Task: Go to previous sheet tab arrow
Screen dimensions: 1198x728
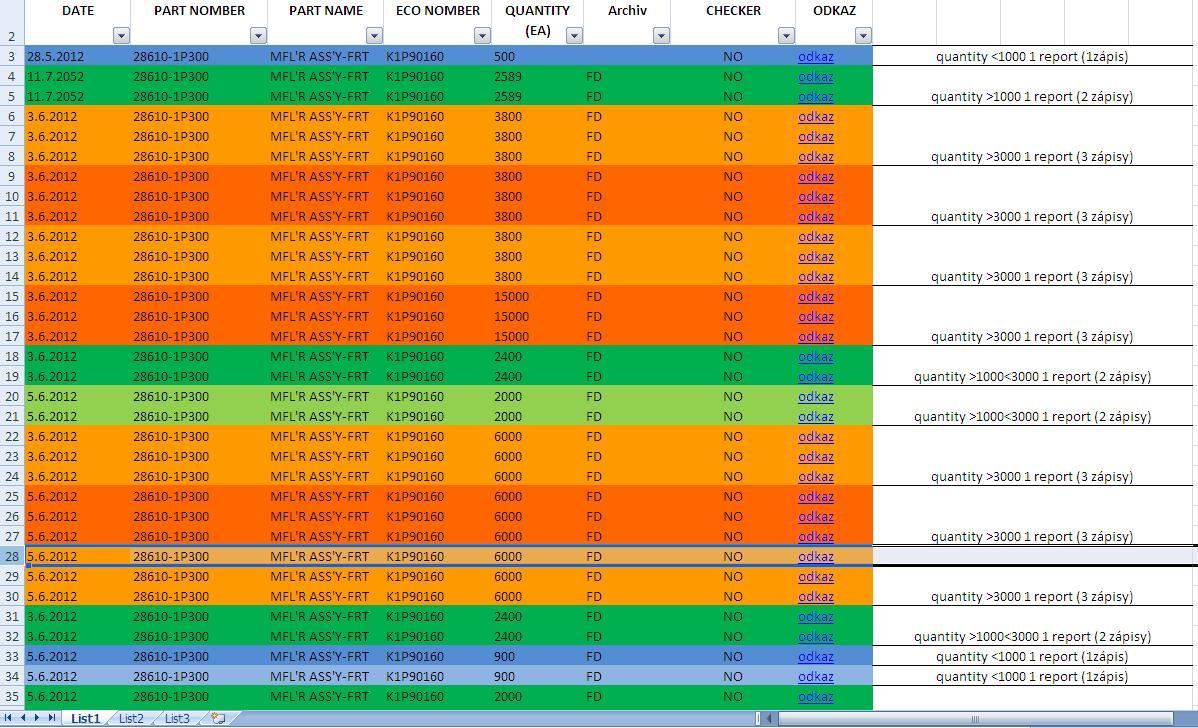Action: (23, 718)
